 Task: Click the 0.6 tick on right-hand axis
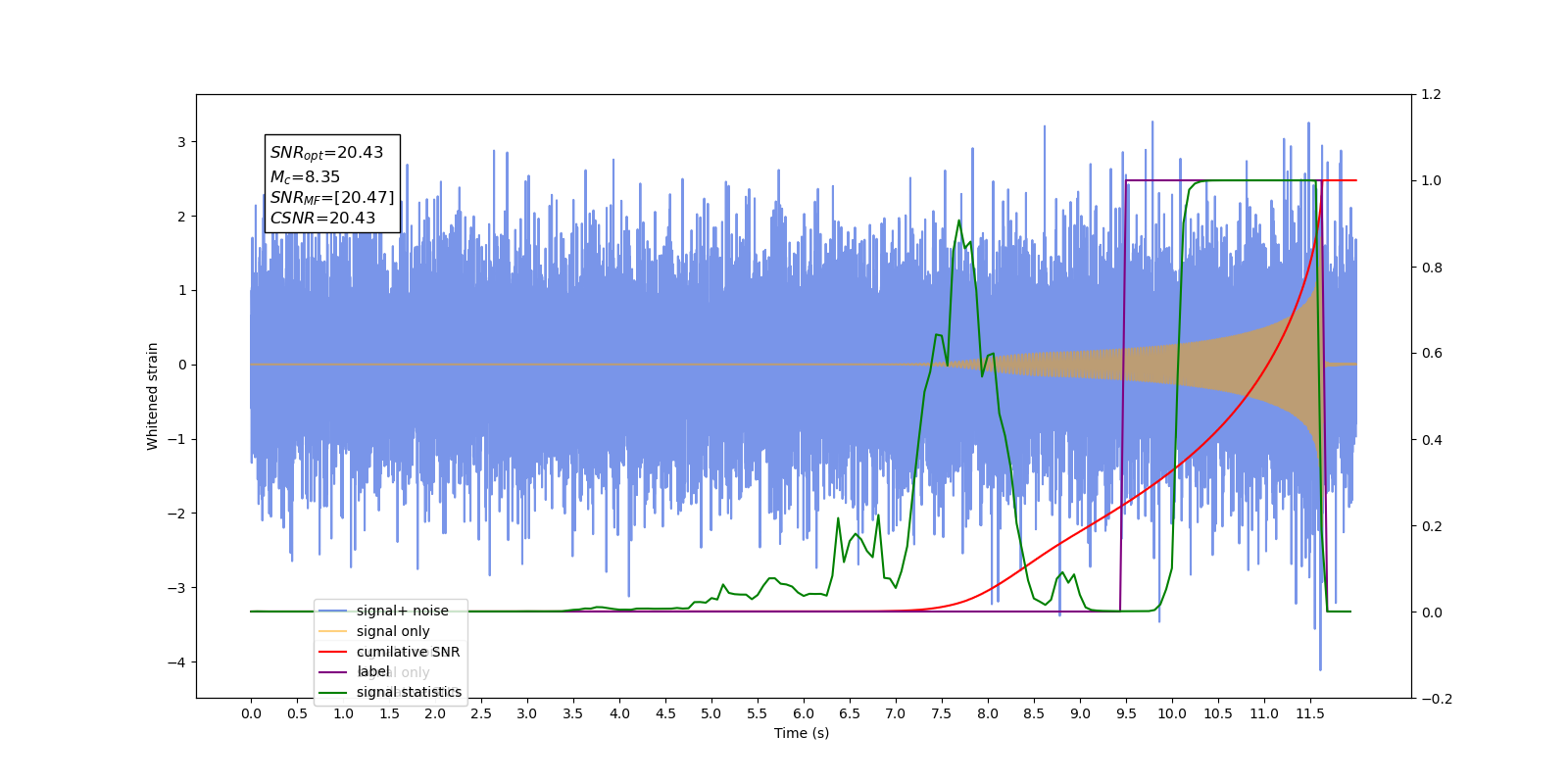(x=1432, y=354)
